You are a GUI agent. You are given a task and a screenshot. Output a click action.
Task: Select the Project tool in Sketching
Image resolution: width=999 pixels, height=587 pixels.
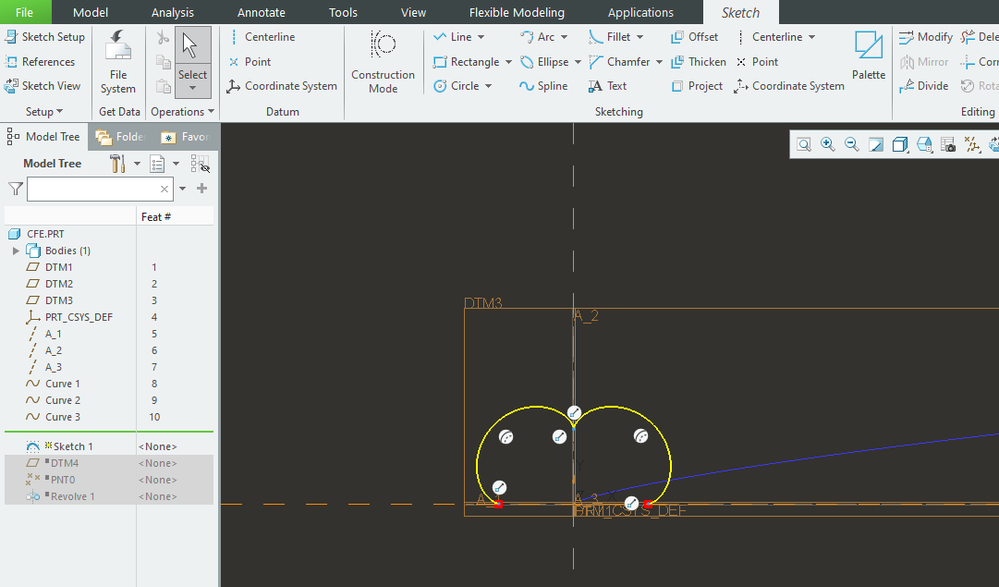[696, 86]
